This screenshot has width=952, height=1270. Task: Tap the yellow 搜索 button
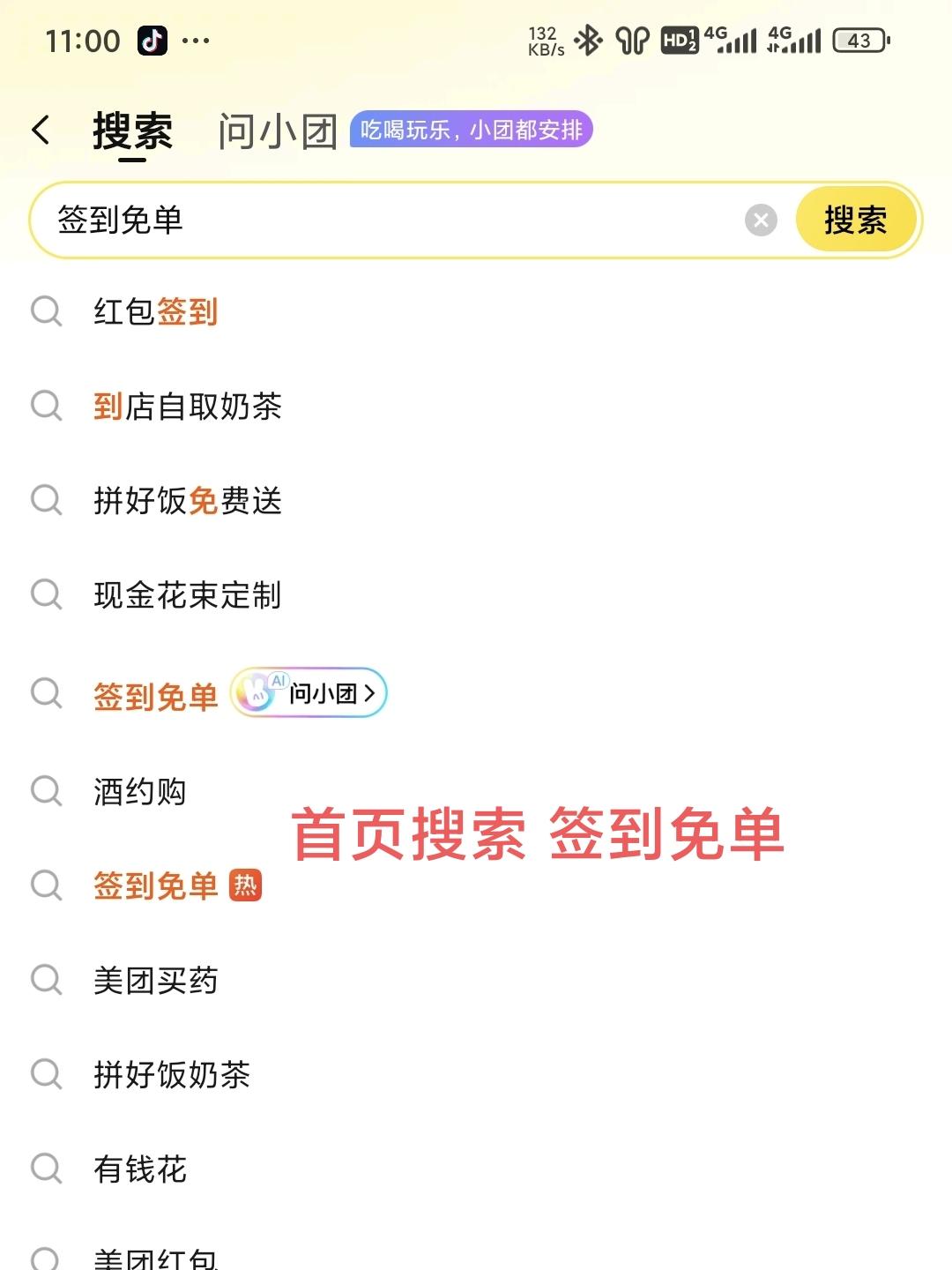coord(855,220)
